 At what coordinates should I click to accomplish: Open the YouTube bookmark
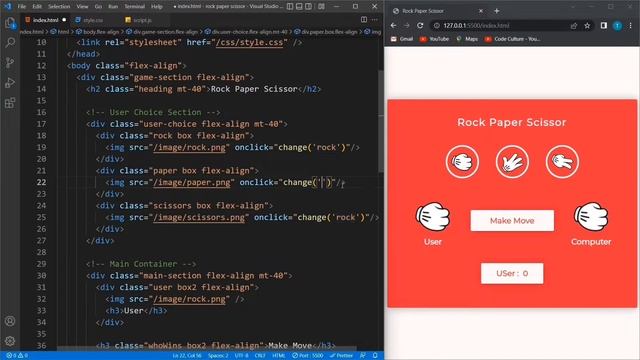pyautogui.click(x=434, y=39)
